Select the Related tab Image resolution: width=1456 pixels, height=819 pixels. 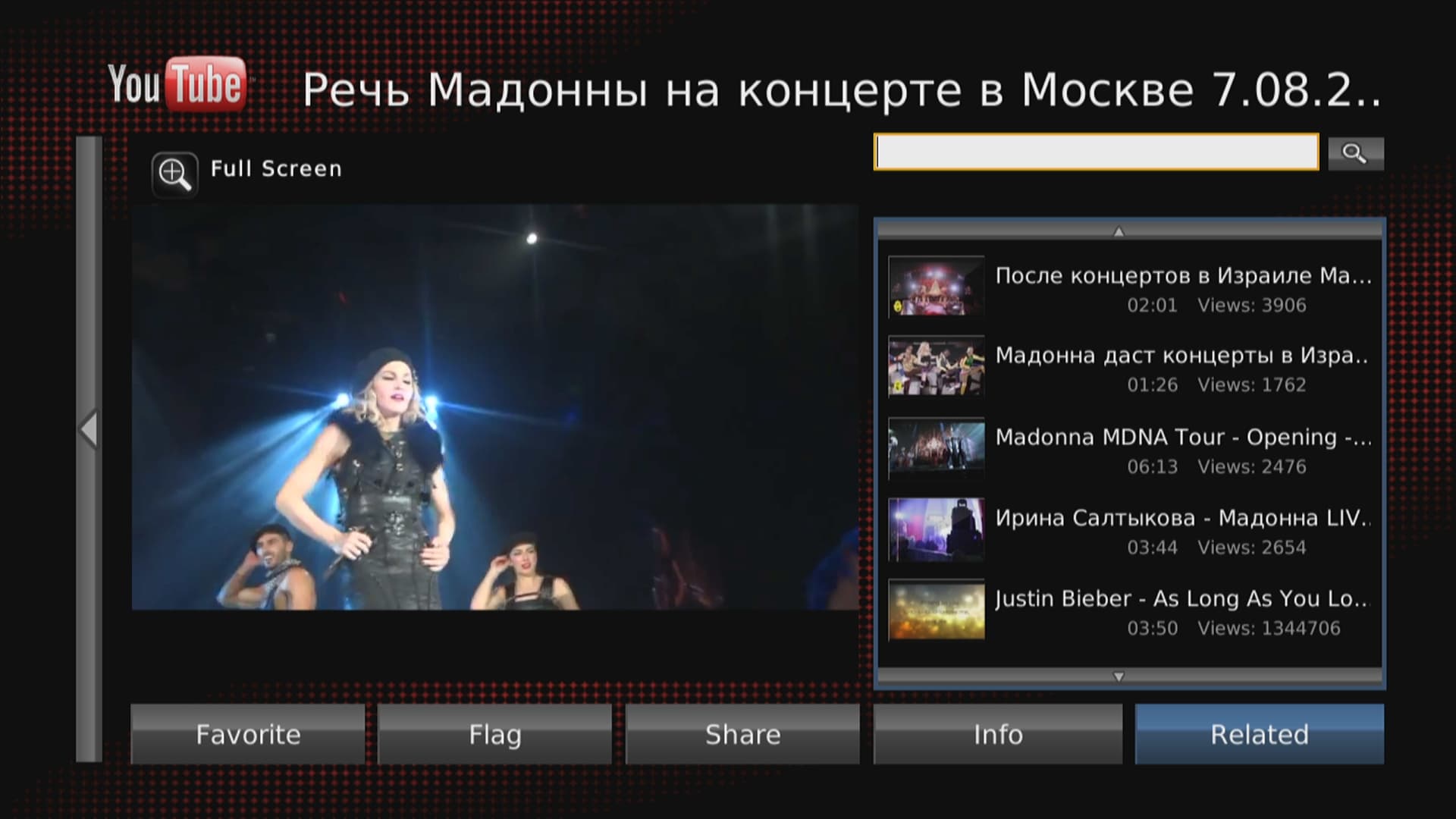[x=1259, y=734]
